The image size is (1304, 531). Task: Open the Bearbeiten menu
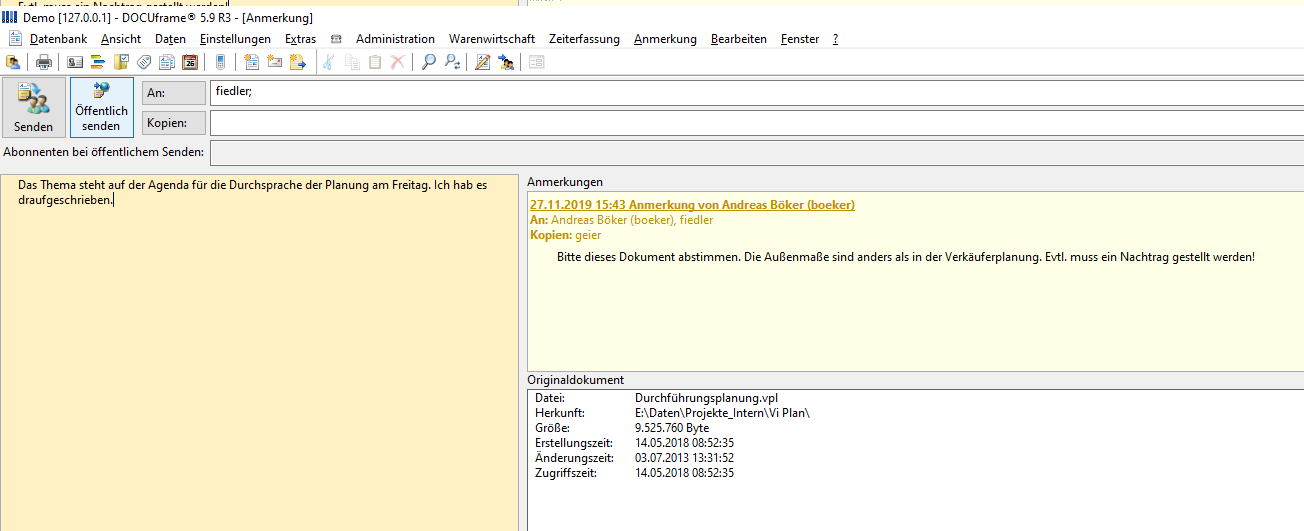click(x=739, y=39)
